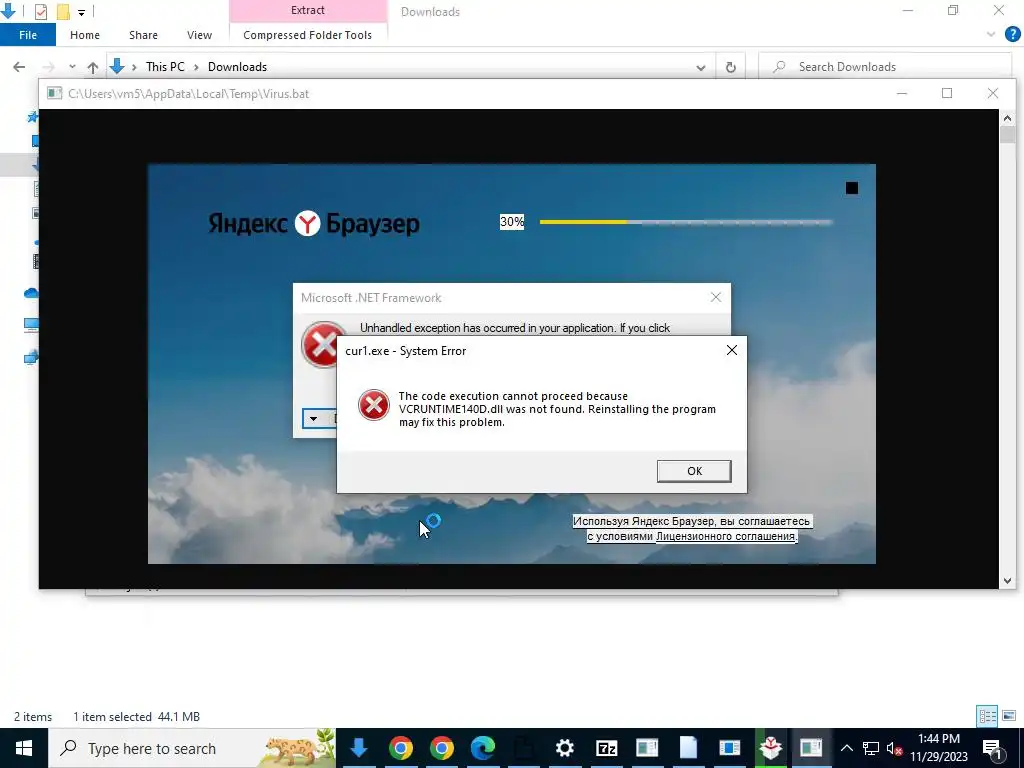Open the notification center icon
This screenshot has height=768, width=1024.
[993, 748]
